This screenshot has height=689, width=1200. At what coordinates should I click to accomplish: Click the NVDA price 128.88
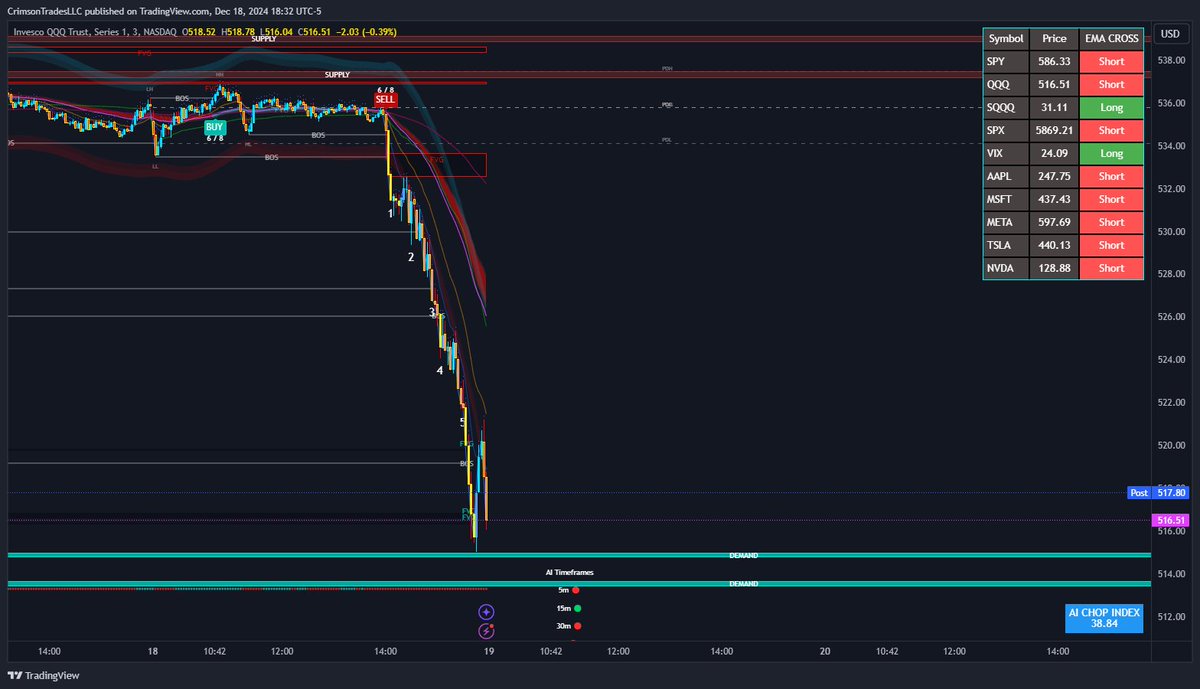[x=1054, y=268]
